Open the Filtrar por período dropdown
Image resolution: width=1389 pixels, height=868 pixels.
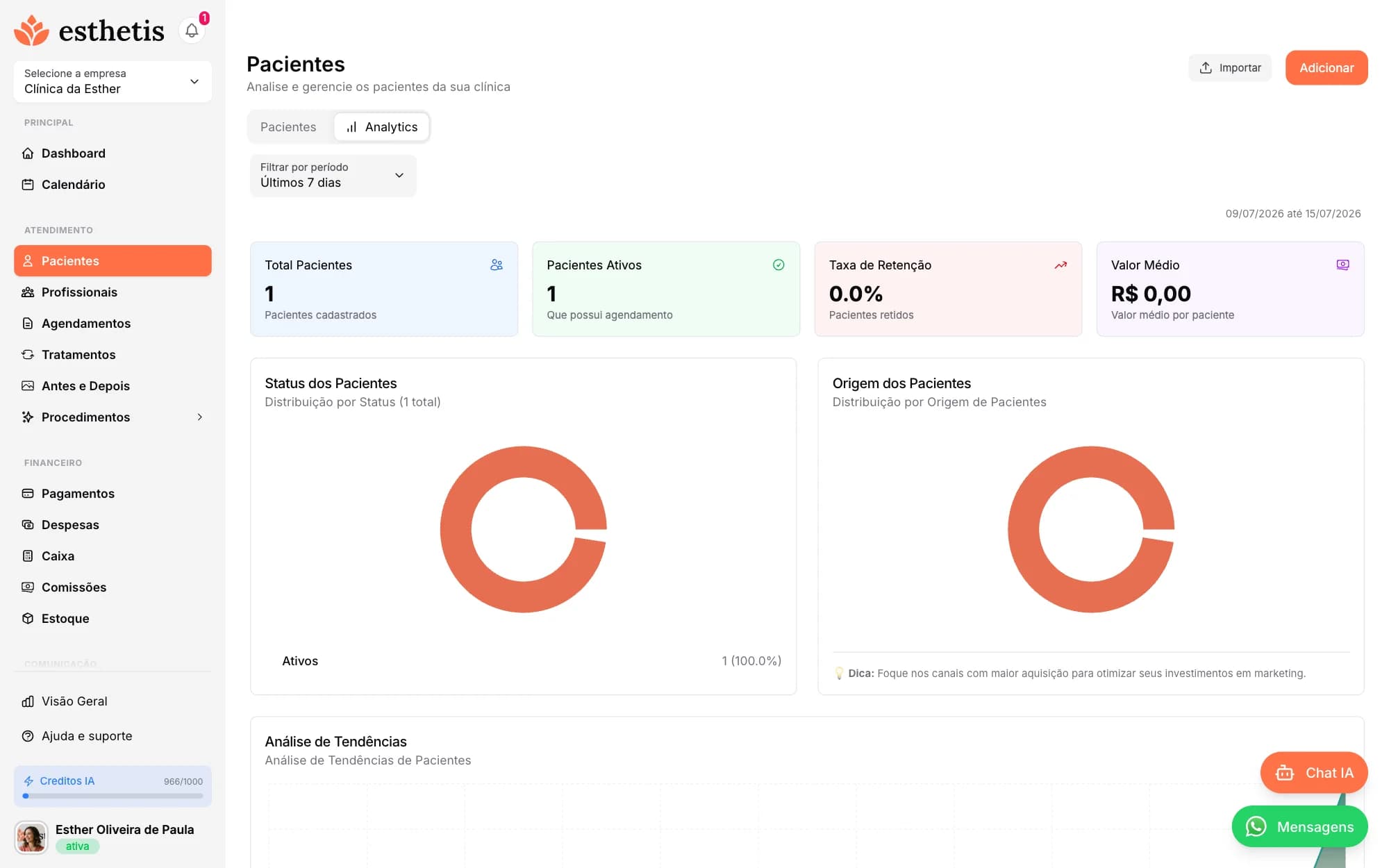pyautogui.click(x=333, y=176)
